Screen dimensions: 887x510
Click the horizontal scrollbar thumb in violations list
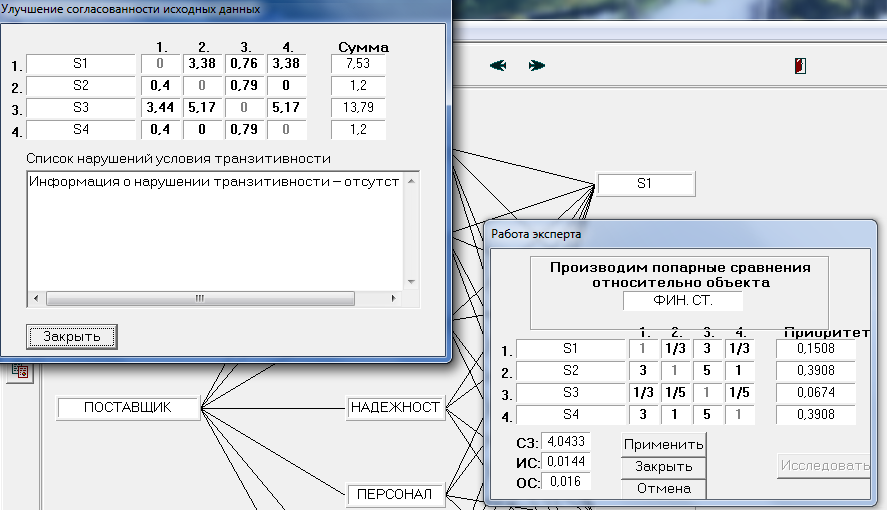click(200, 298)
